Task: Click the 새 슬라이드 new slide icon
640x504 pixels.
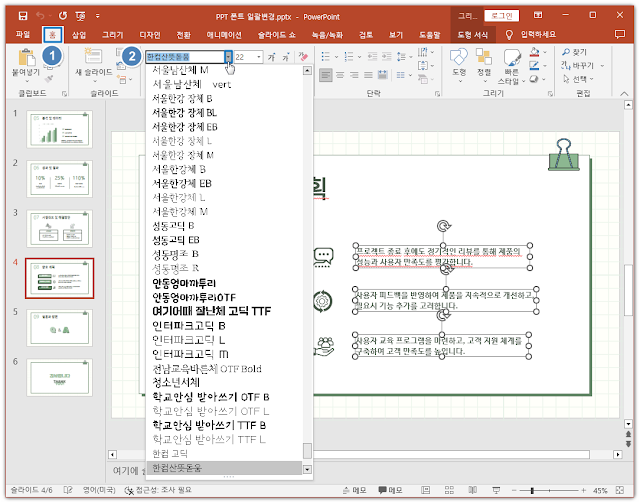Action: point(93,56)
